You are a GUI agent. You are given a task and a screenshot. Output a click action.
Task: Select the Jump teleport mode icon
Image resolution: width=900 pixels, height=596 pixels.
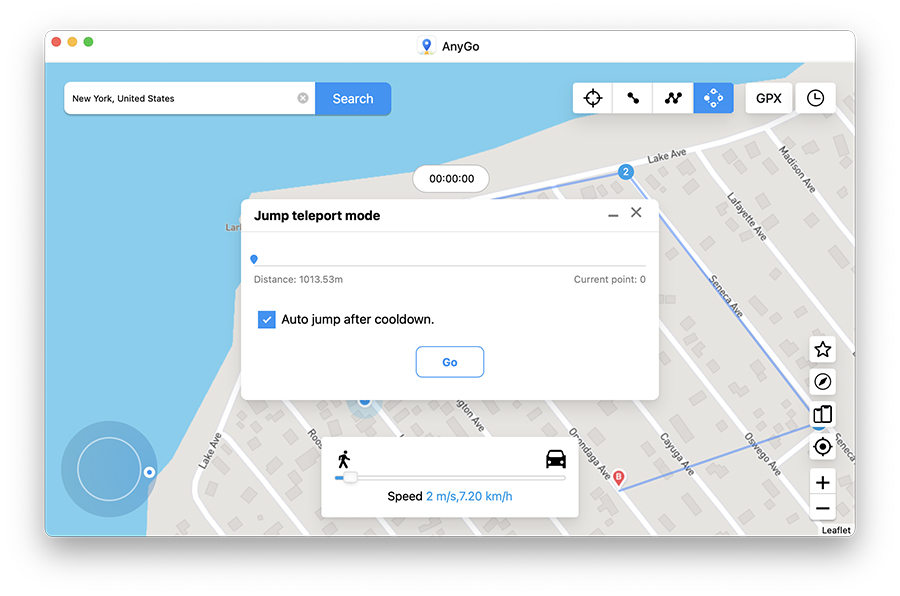click(712, 97)
